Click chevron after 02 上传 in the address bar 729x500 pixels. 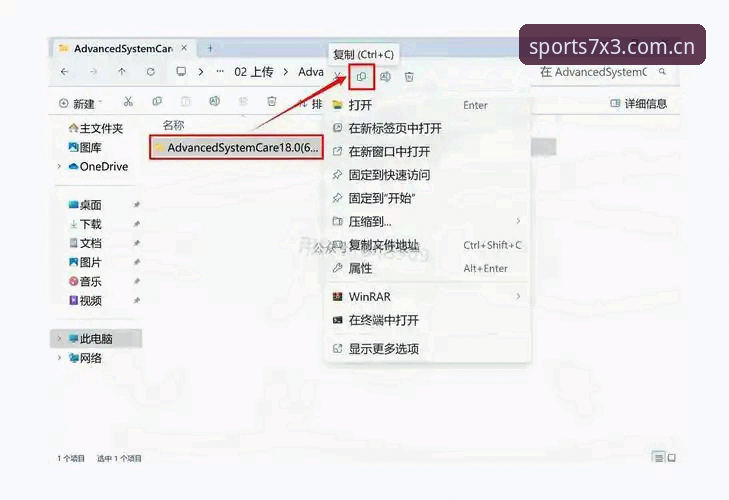pyautogui.click(x=286, y=72)
